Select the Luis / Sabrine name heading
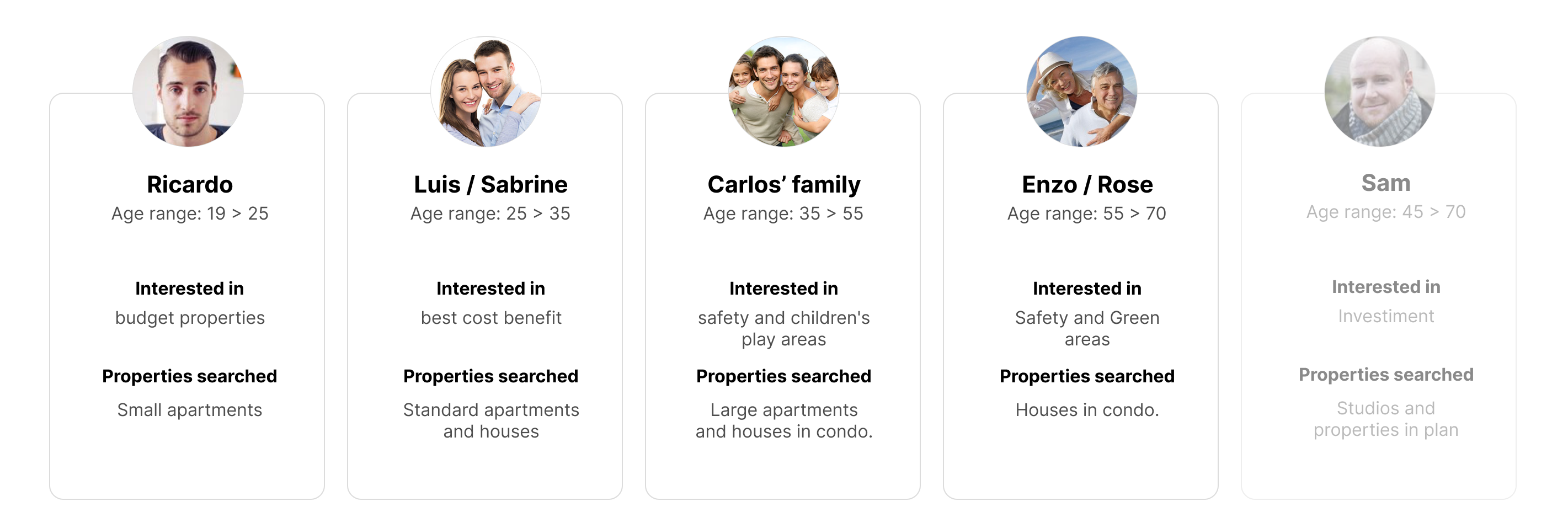Viewport: 1568px width, 512px height. coord(490,184)
